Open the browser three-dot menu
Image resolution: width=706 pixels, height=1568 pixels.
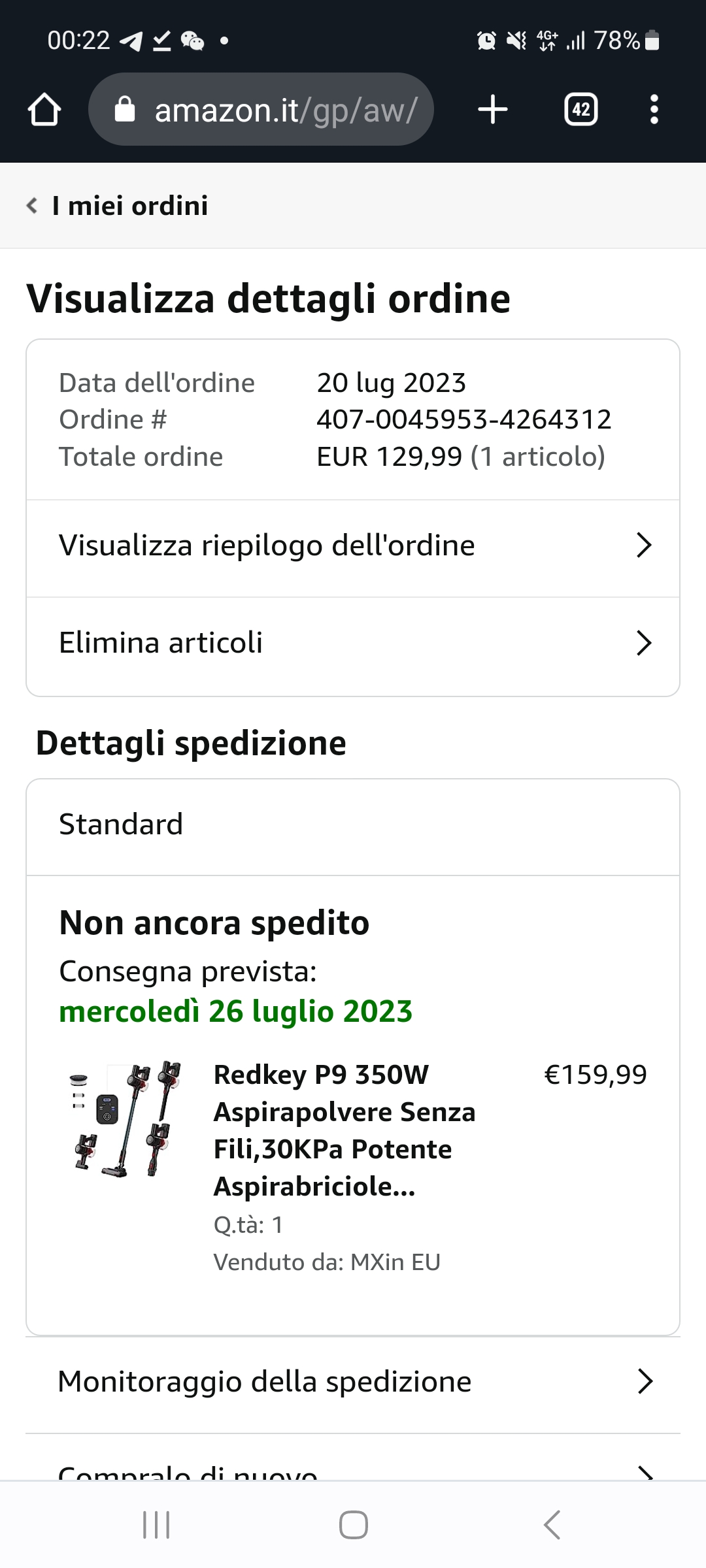tap(654, 109)
